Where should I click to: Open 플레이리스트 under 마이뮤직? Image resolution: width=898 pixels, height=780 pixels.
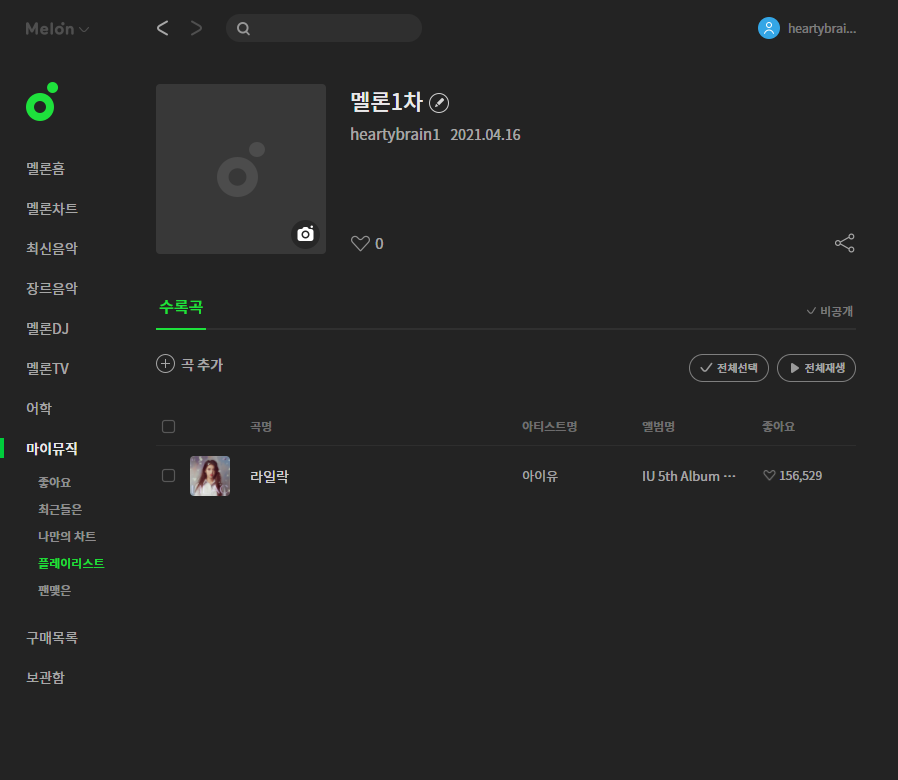[71, 563]
